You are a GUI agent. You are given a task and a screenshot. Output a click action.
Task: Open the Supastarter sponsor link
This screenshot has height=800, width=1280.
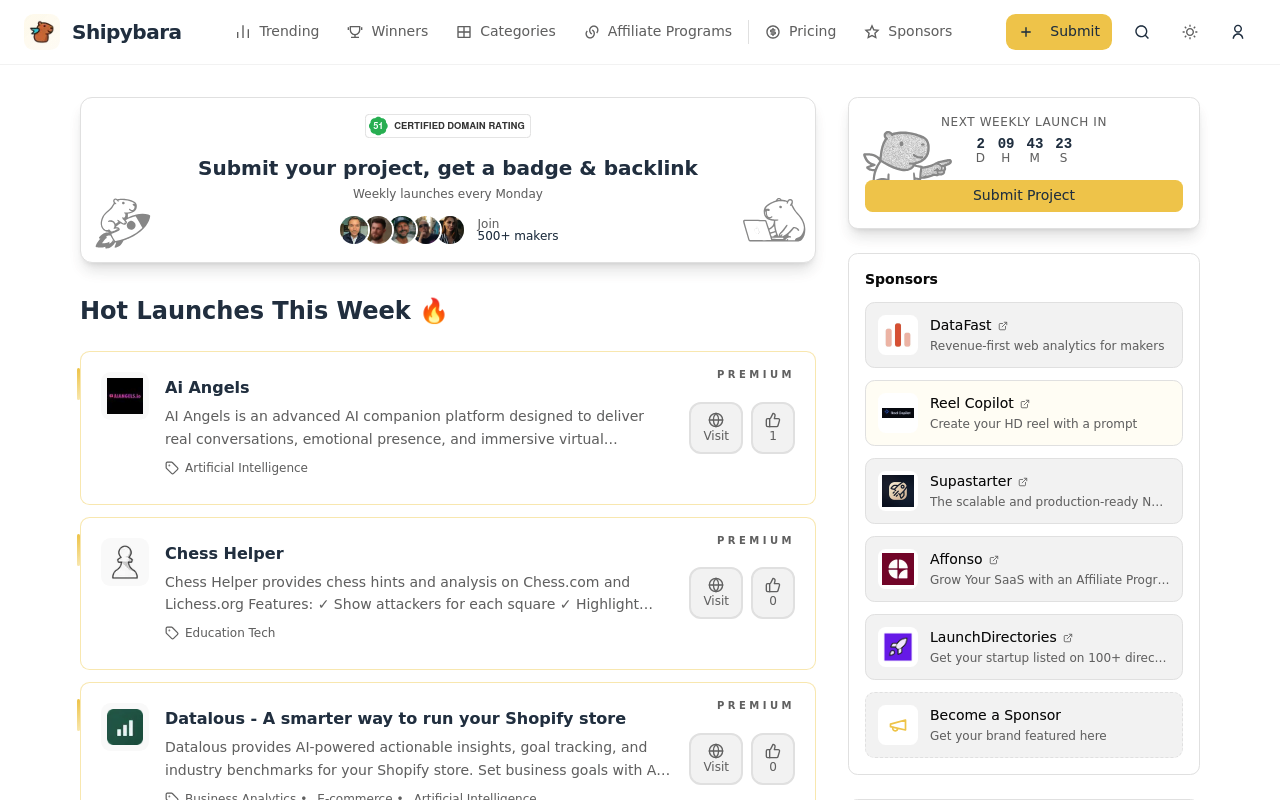tap(1024, 491)
